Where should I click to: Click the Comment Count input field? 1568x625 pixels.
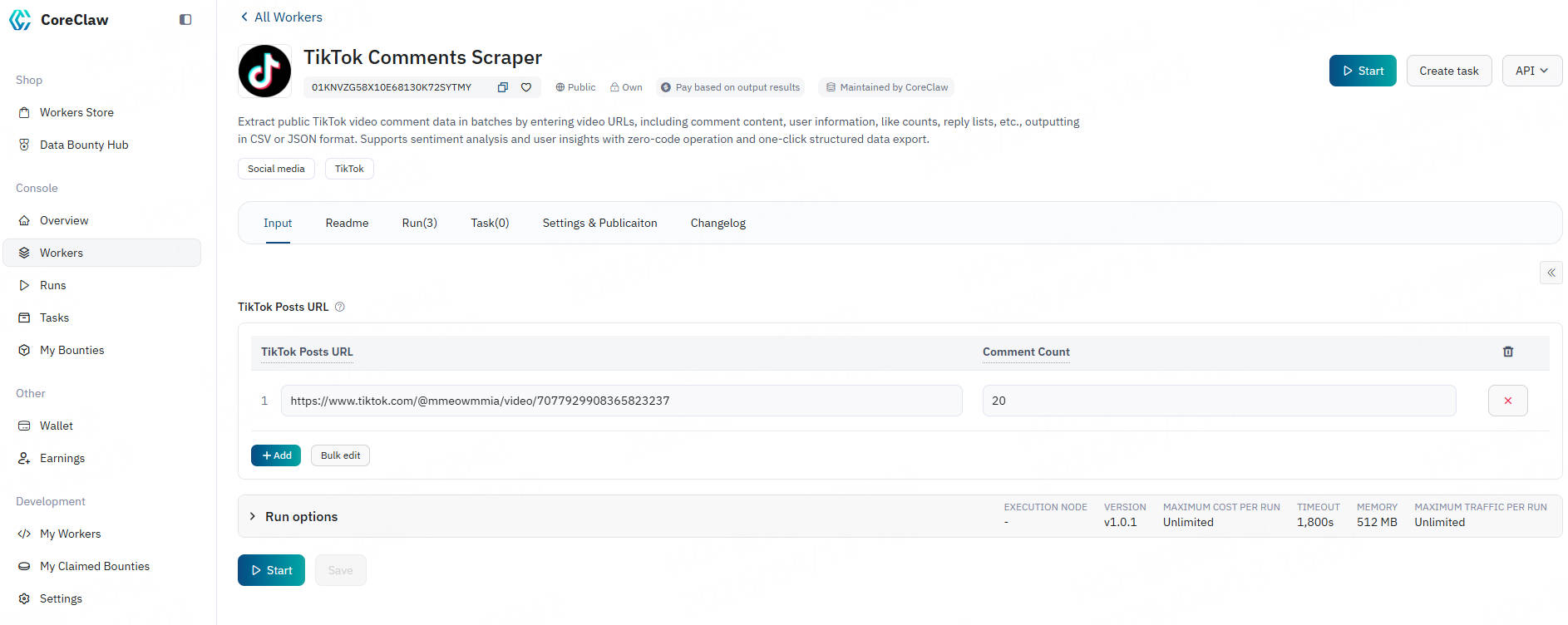click(1218, 401)
